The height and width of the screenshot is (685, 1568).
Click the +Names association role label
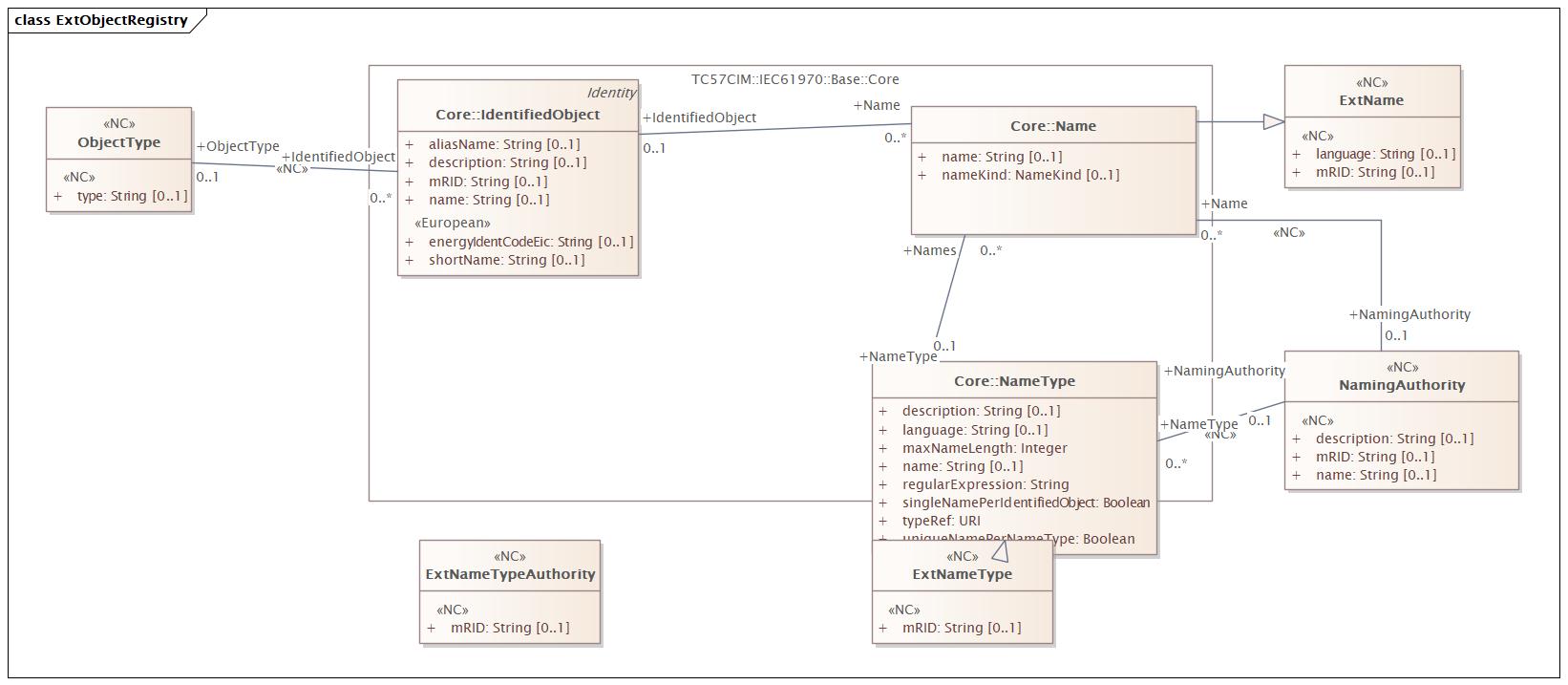[x=929, y=250]
